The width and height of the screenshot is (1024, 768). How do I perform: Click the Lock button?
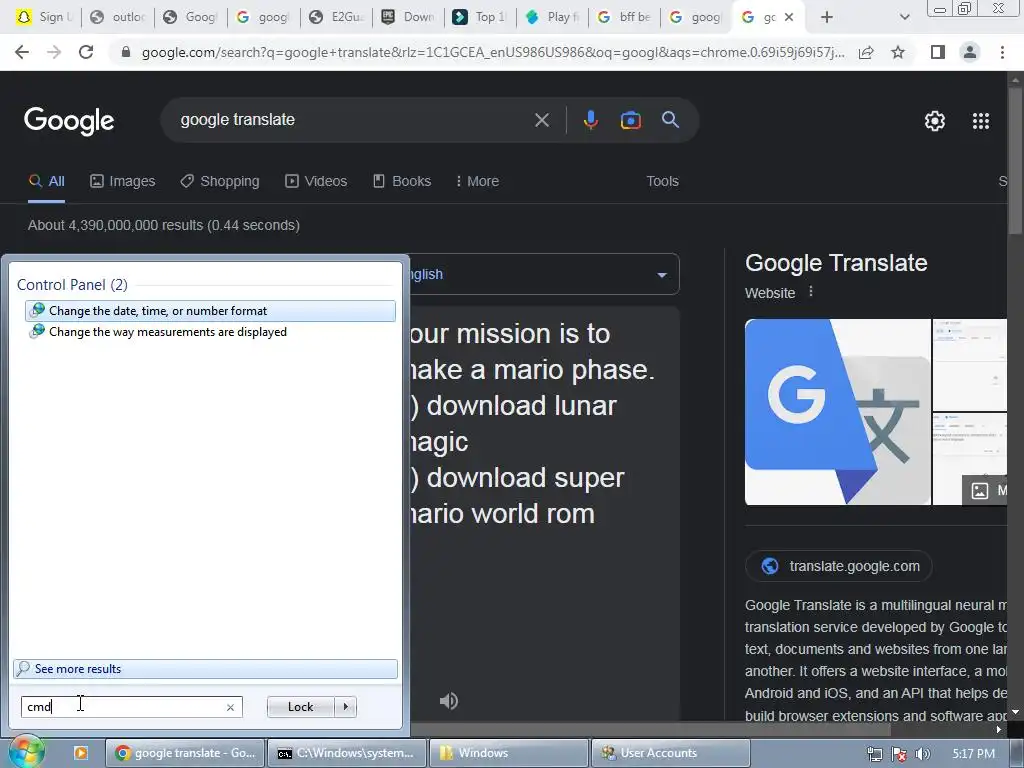click(300, 707)
